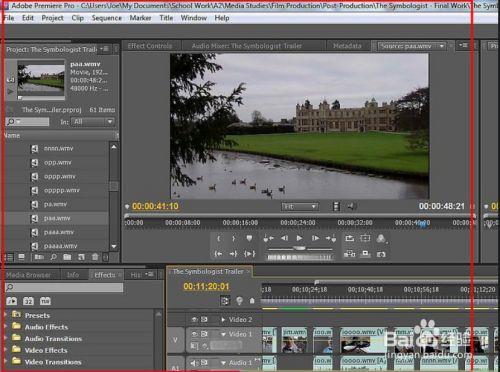Switch to Metadata tab
The height and width of the screenshot is (372, 500).
click(347, 46)
